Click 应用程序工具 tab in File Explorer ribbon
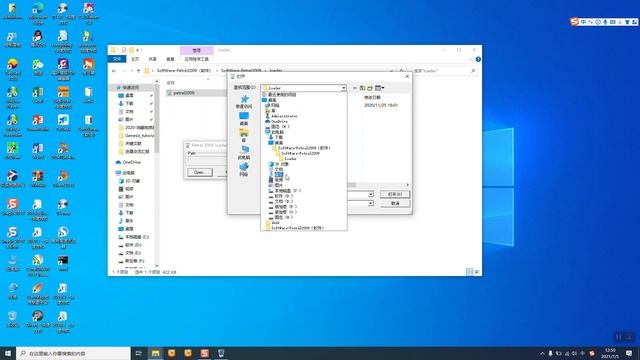 (196, 59)
